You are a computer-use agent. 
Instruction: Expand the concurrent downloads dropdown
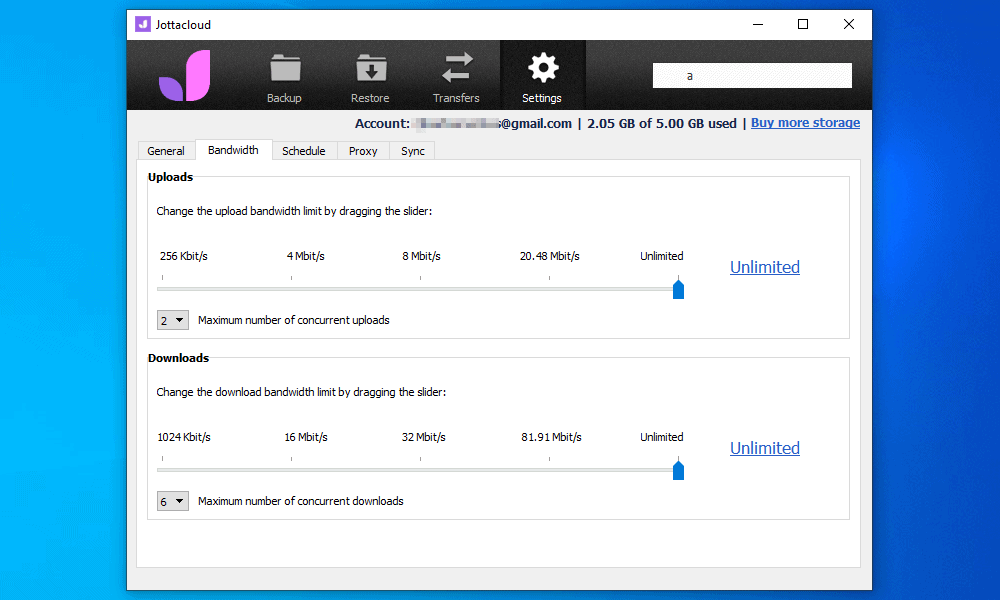(x=173, y=501)
